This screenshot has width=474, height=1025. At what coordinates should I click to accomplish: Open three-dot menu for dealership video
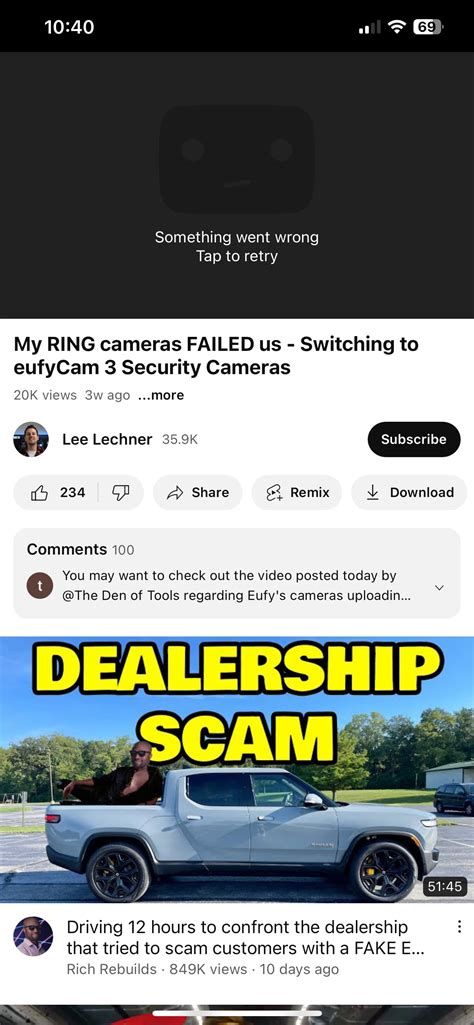click(x=459, y=927)
